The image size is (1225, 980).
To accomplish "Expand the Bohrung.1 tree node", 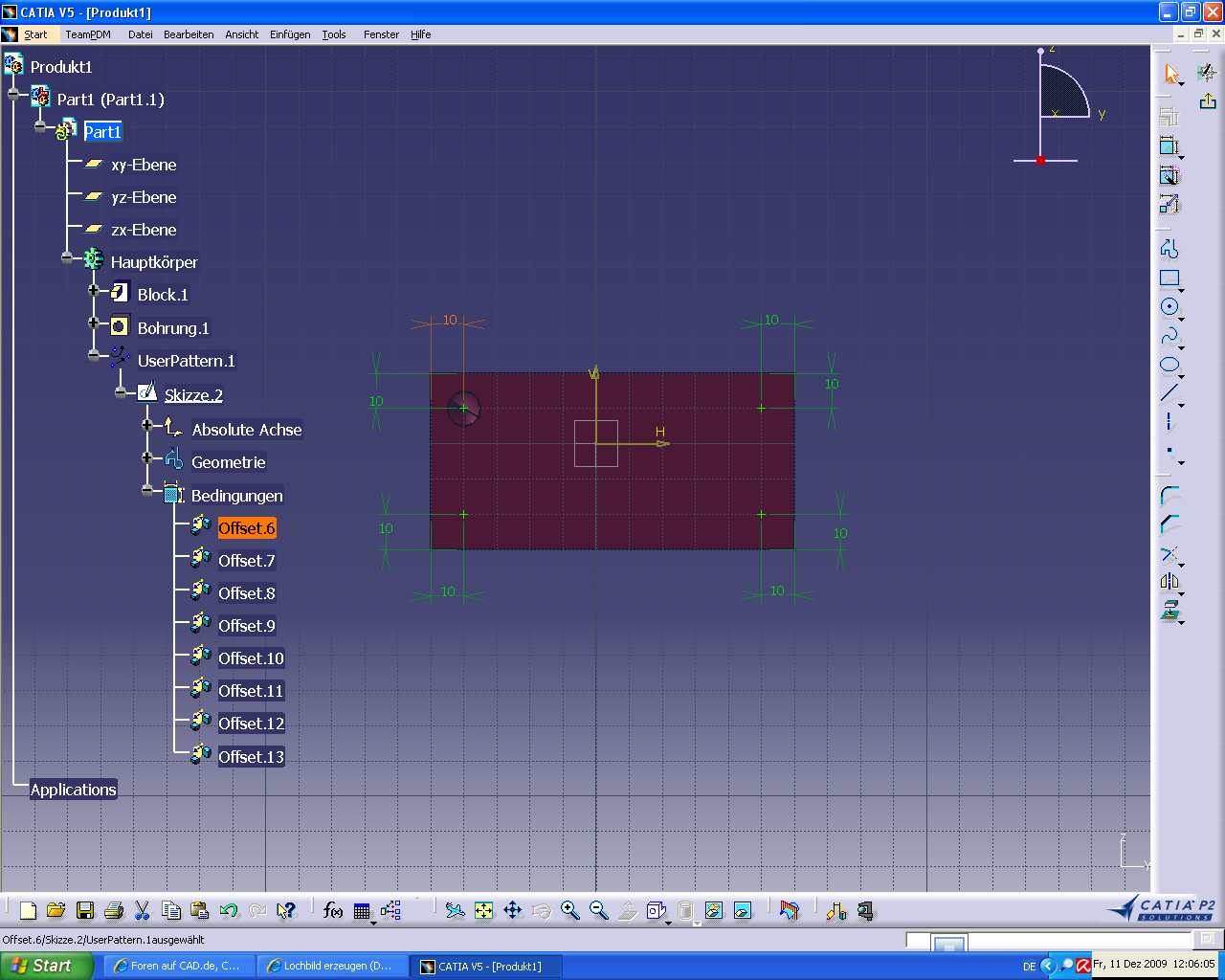I will point(94,323).
